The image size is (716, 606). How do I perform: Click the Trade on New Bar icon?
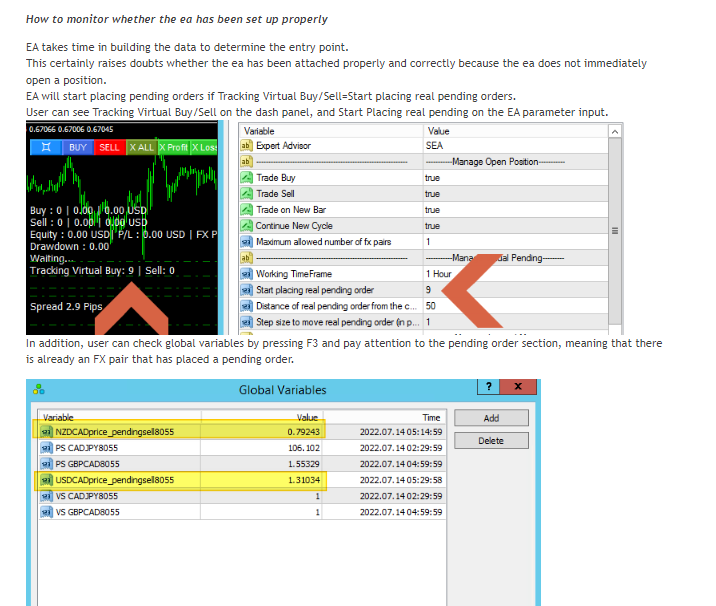246,210
